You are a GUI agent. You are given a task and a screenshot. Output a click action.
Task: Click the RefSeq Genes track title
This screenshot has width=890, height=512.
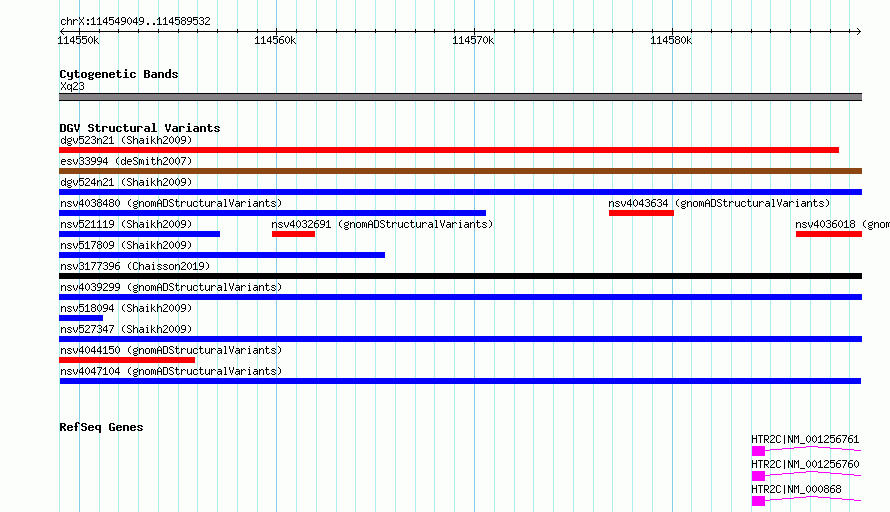click(x=101, y=427)
